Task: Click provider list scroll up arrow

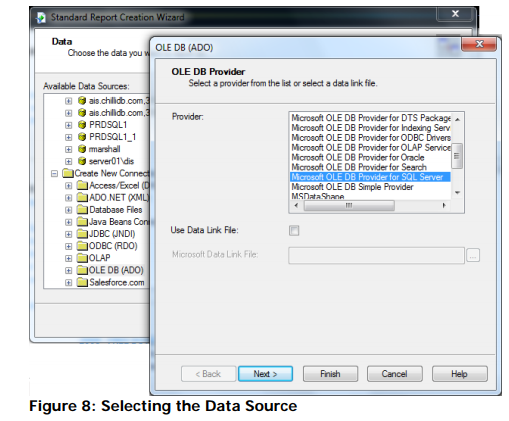Action: pyautogui.click(x=457, y=119)
